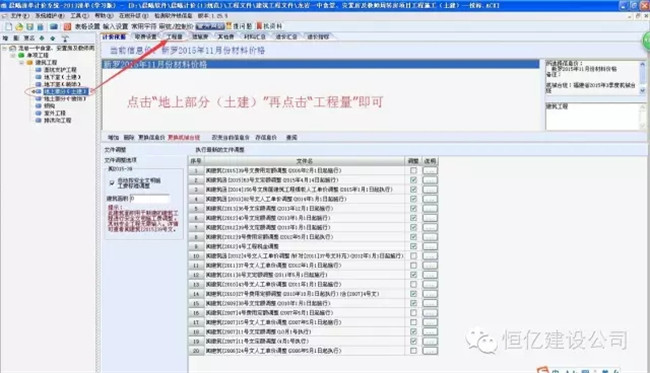
Task: Collapse the root project node in tree
Action: click(x=5, y=48)
